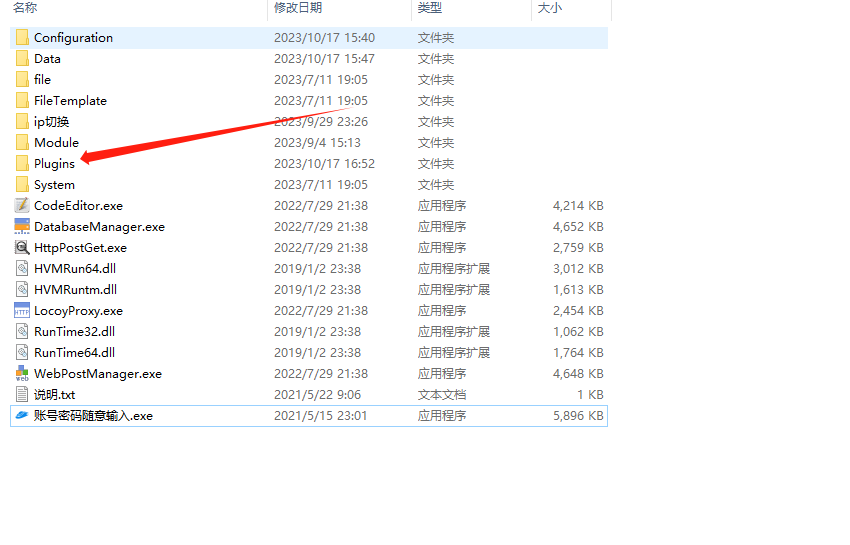This screenshot has height=545, width=850.
Task: Click the 2,454 KB size of LocoyProxy.exe
Action: tap(578, 311)
